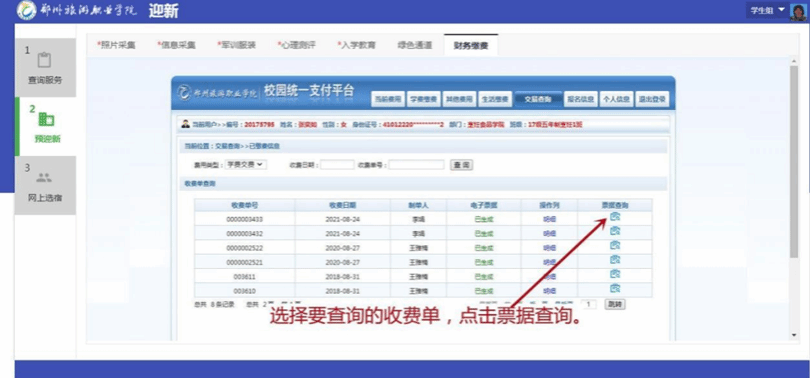Click the 查询 search button
Image resolution: width=810 pixels, height=378 pixels.
tap(461, 165)
